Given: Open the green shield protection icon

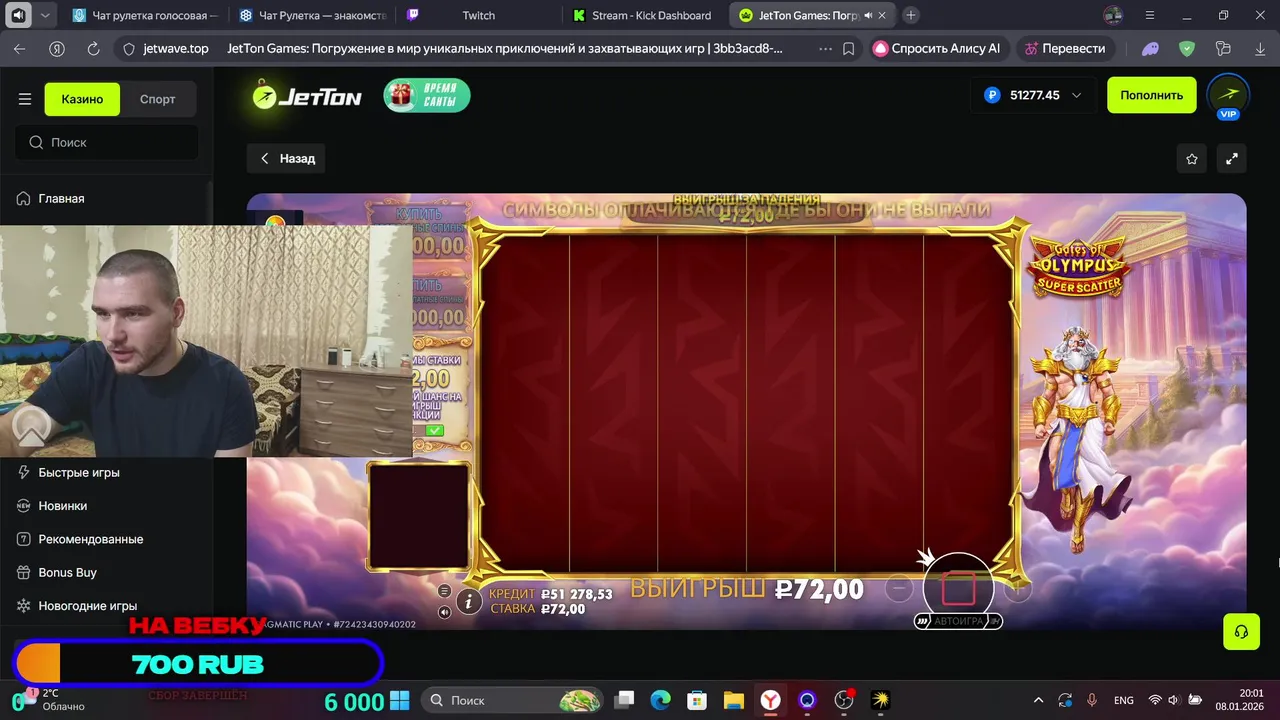Looking at the screenshot, I should pyautogui.click(x=1187, y=48).
